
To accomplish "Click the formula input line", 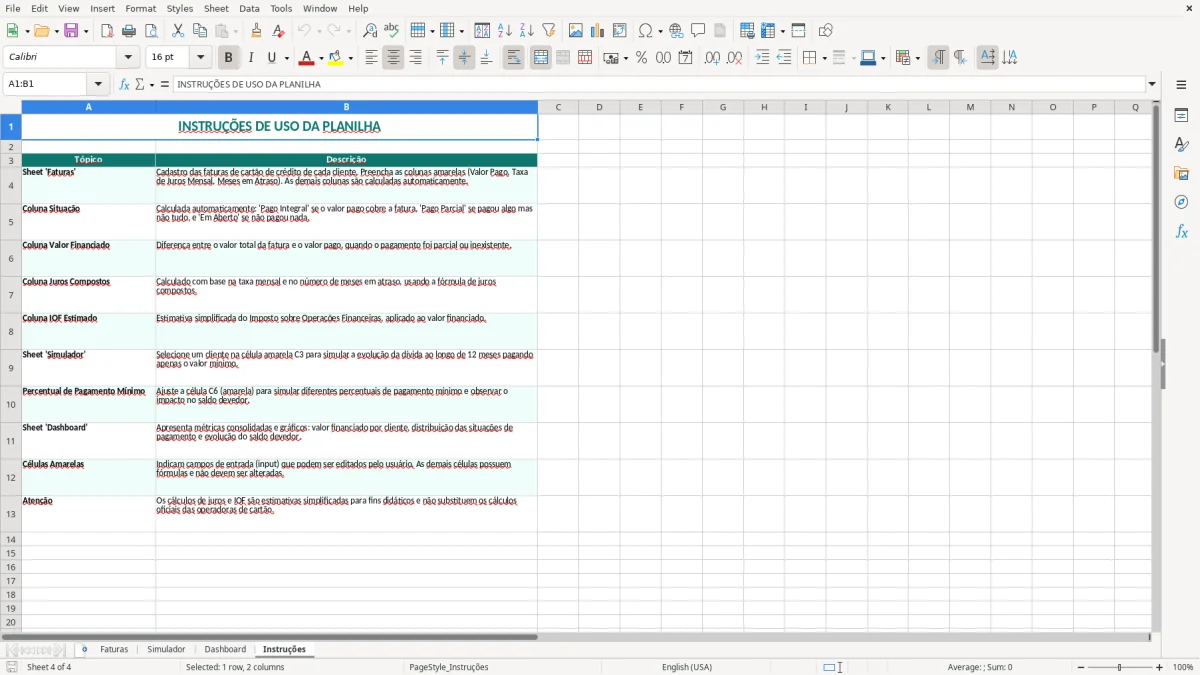I will click(x=660, y=84).
